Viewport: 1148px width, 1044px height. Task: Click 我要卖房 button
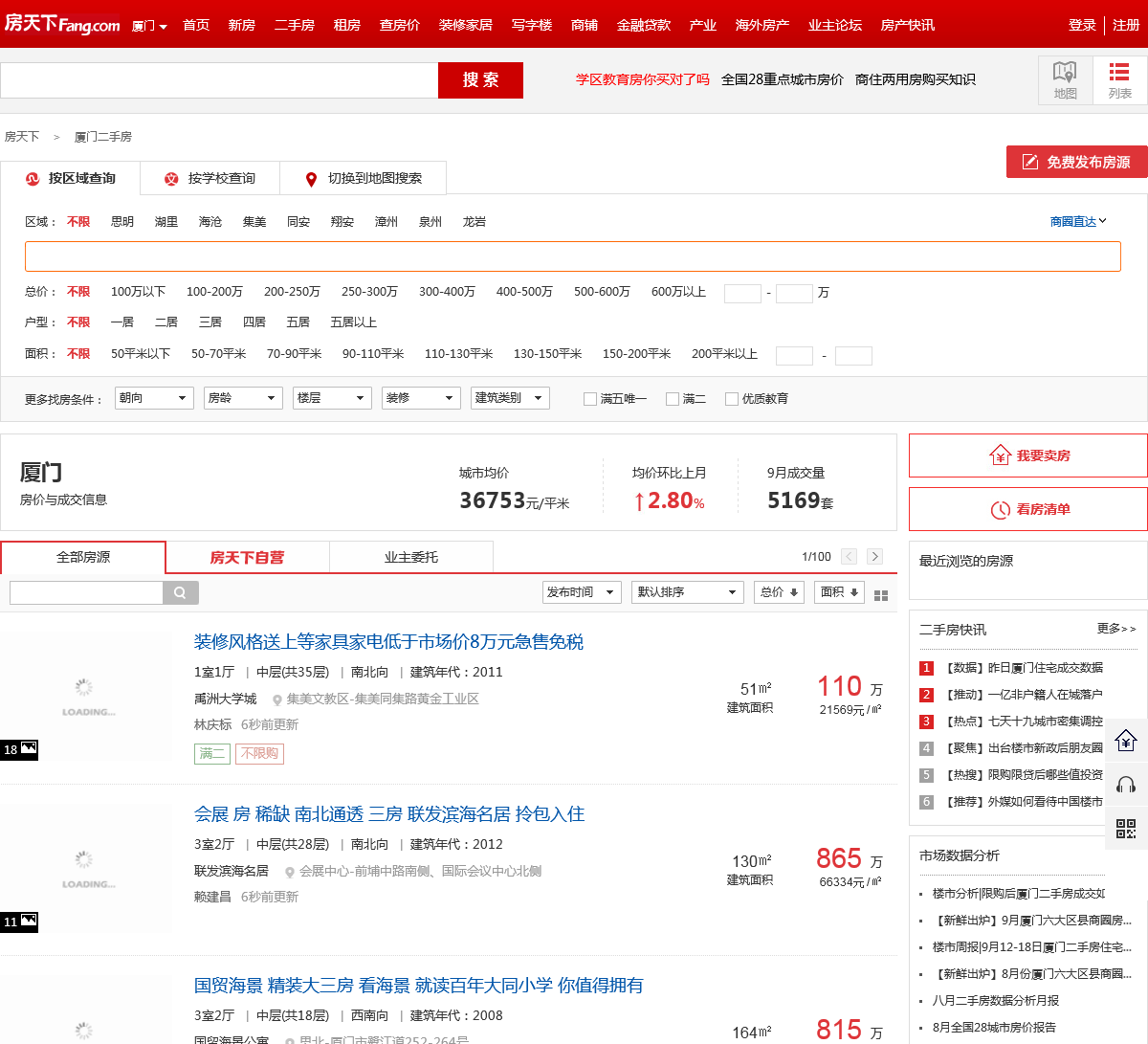[1028, 455]
